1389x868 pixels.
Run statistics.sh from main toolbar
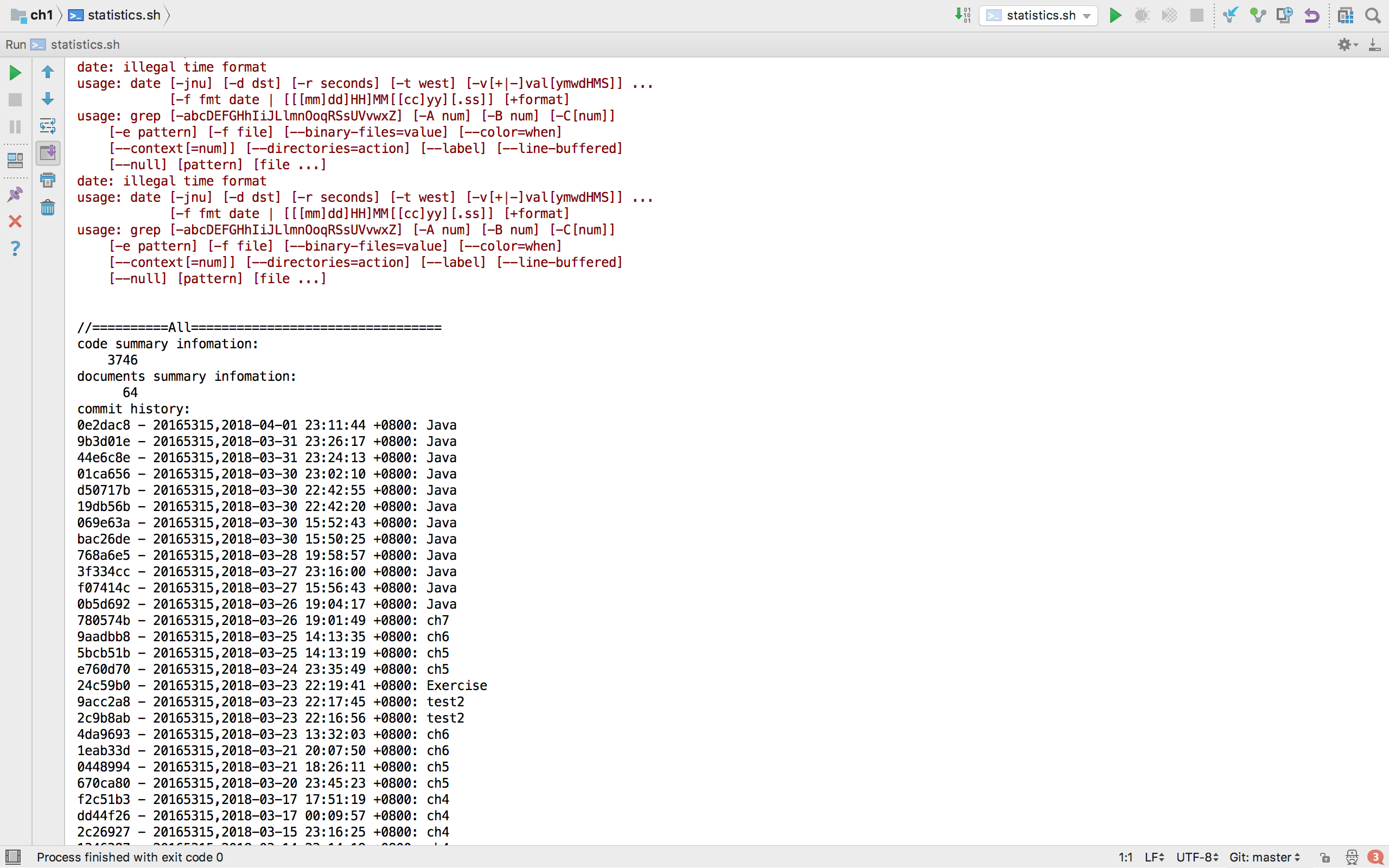coord(1114,15)
